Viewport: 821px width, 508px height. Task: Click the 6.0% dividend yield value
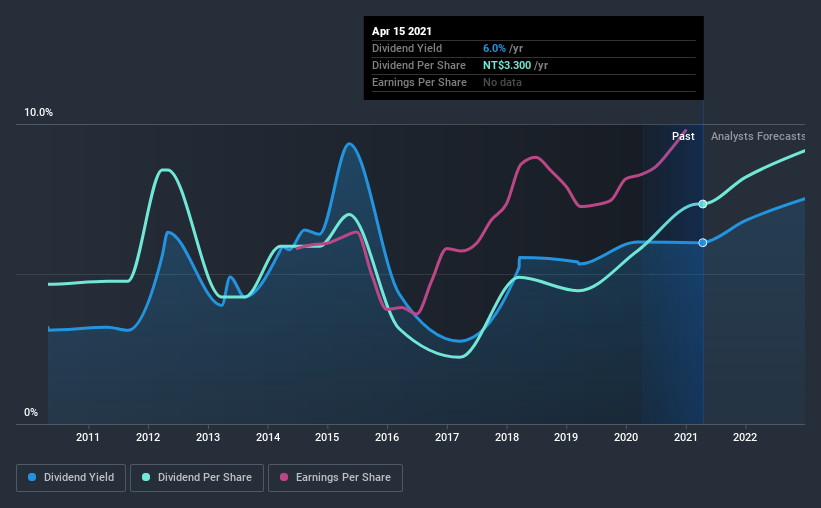point(494,48)
